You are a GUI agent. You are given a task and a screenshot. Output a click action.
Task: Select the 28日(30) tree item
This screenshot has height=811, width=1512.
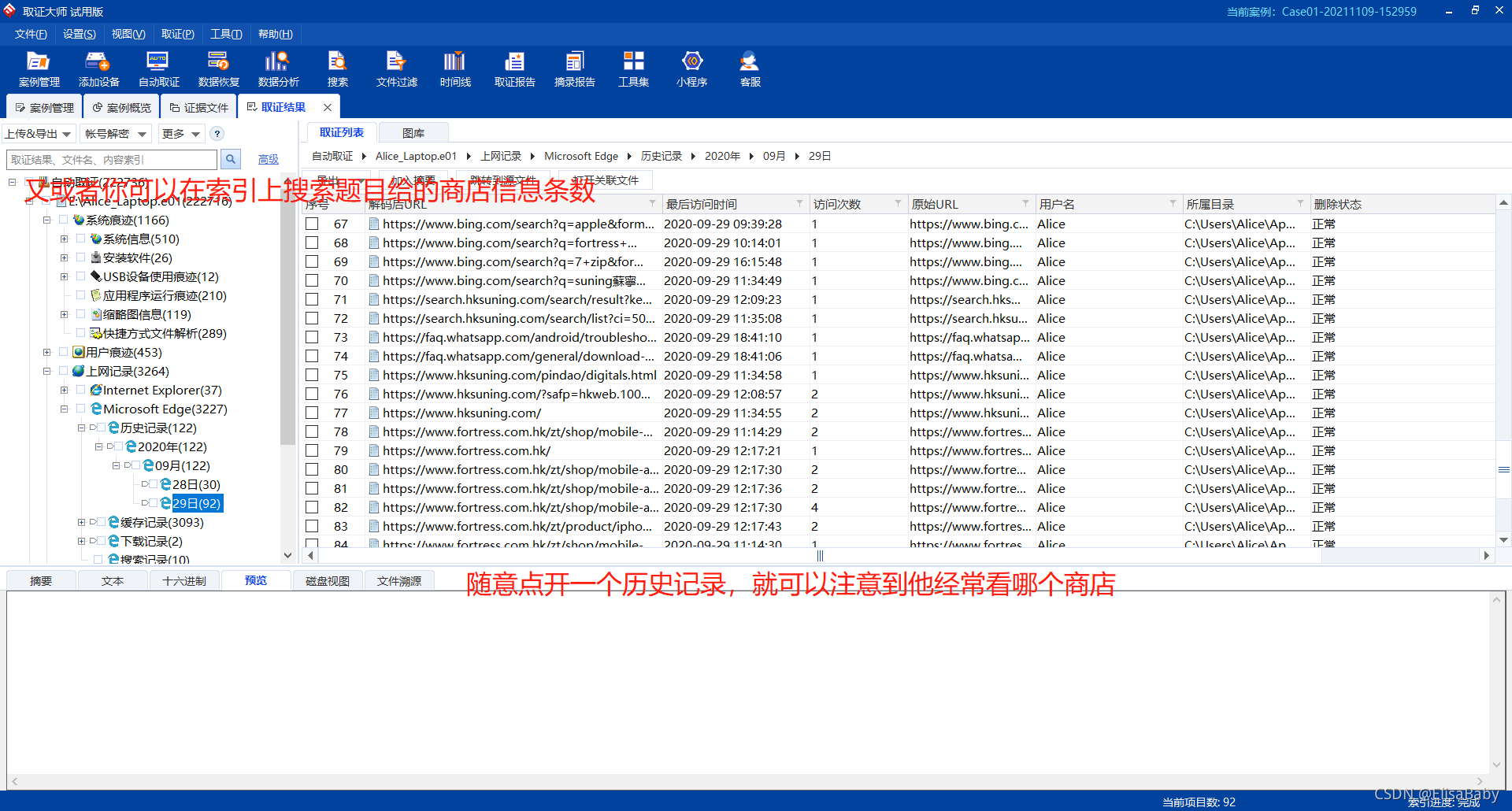click(x=196, y=484)
